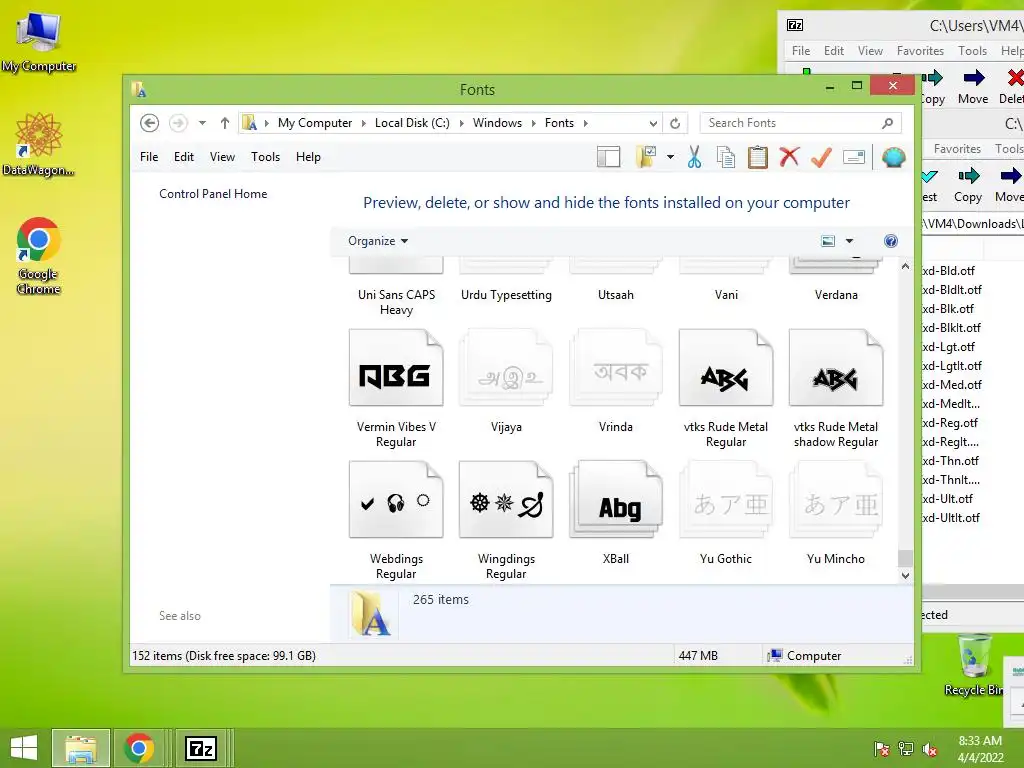
Task: Open Classic Shell settings shell icon
Action: pos(893,157)
